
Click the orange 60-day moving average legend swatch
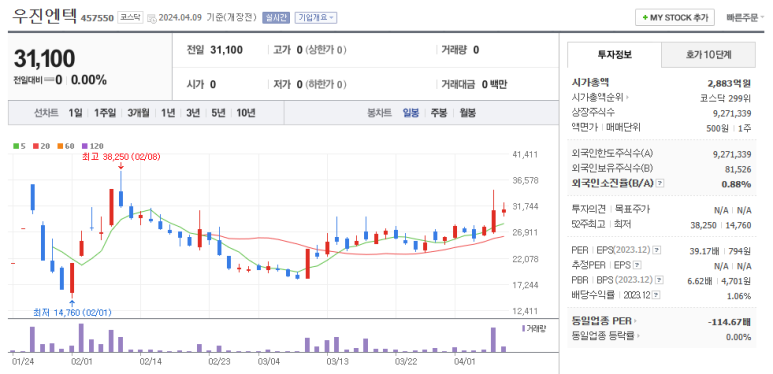[x=59, y=146]
